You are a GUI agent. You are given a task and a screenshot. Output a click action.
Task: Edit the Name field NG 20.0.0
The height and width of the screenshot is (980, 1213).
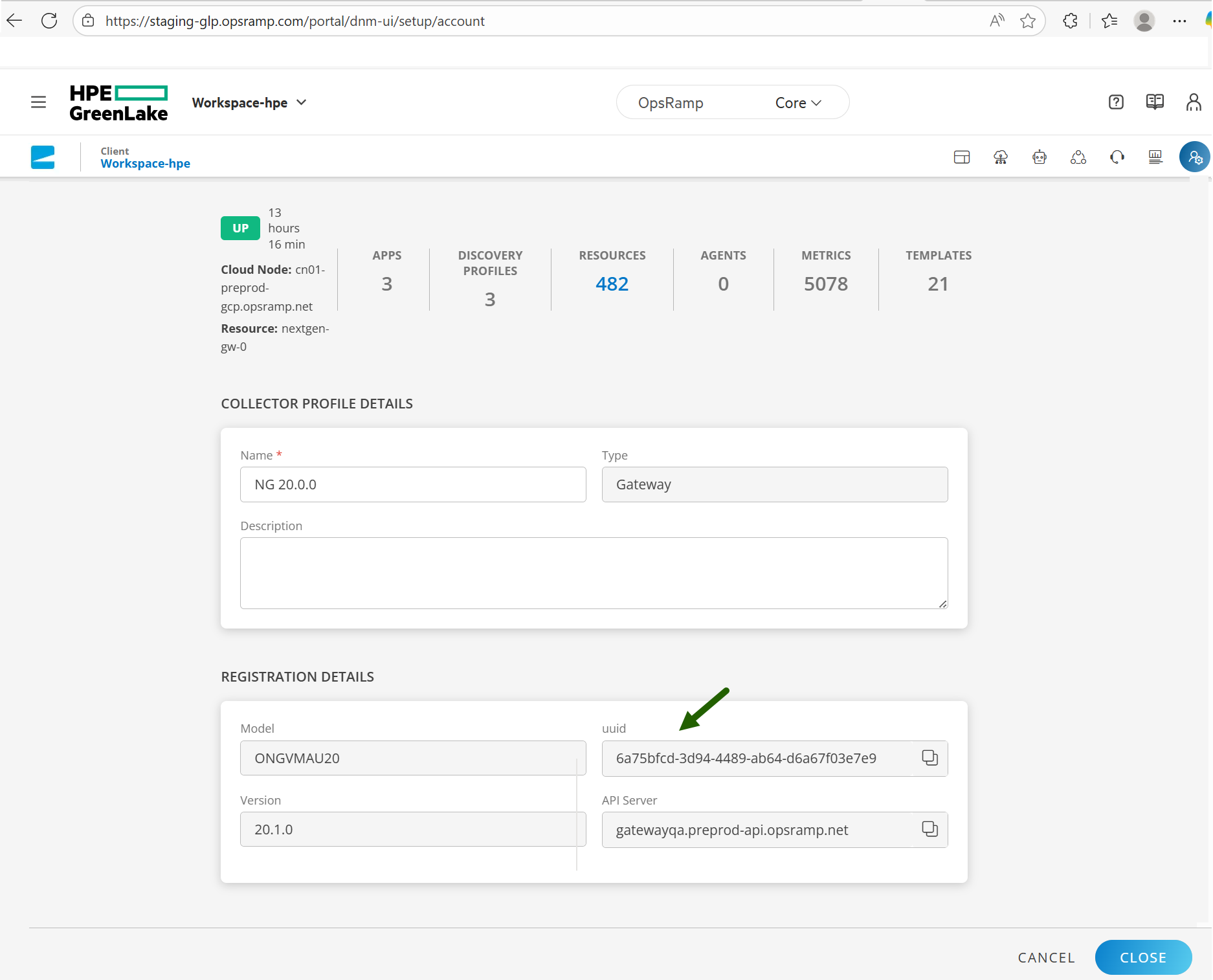[x=413, y=485]
